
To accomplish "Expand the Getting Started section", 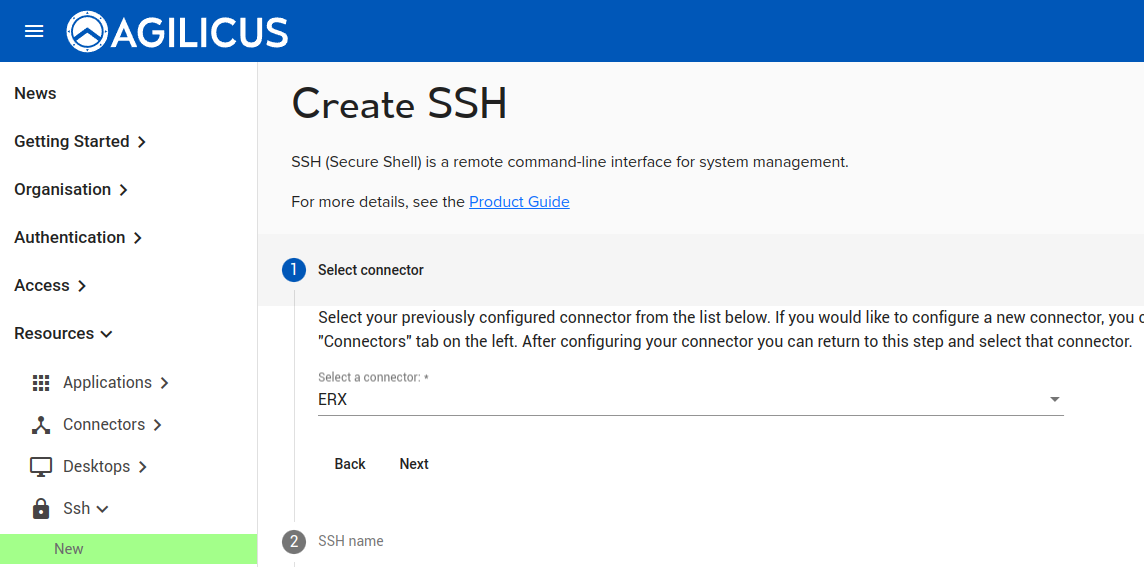I will (x=80, y=142).
